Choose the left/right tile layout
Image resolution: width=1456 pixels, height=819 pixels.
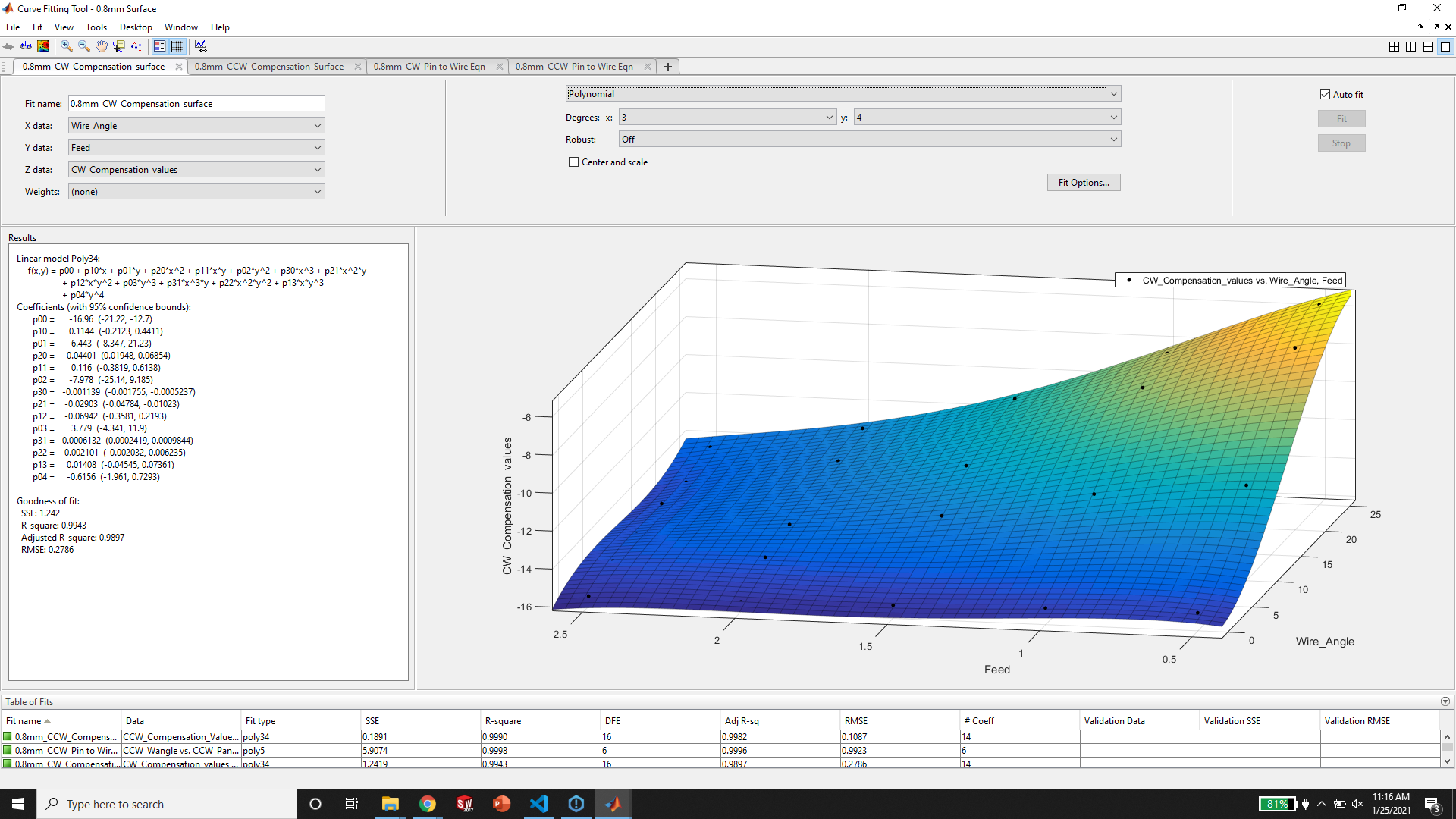(1410, 46)
